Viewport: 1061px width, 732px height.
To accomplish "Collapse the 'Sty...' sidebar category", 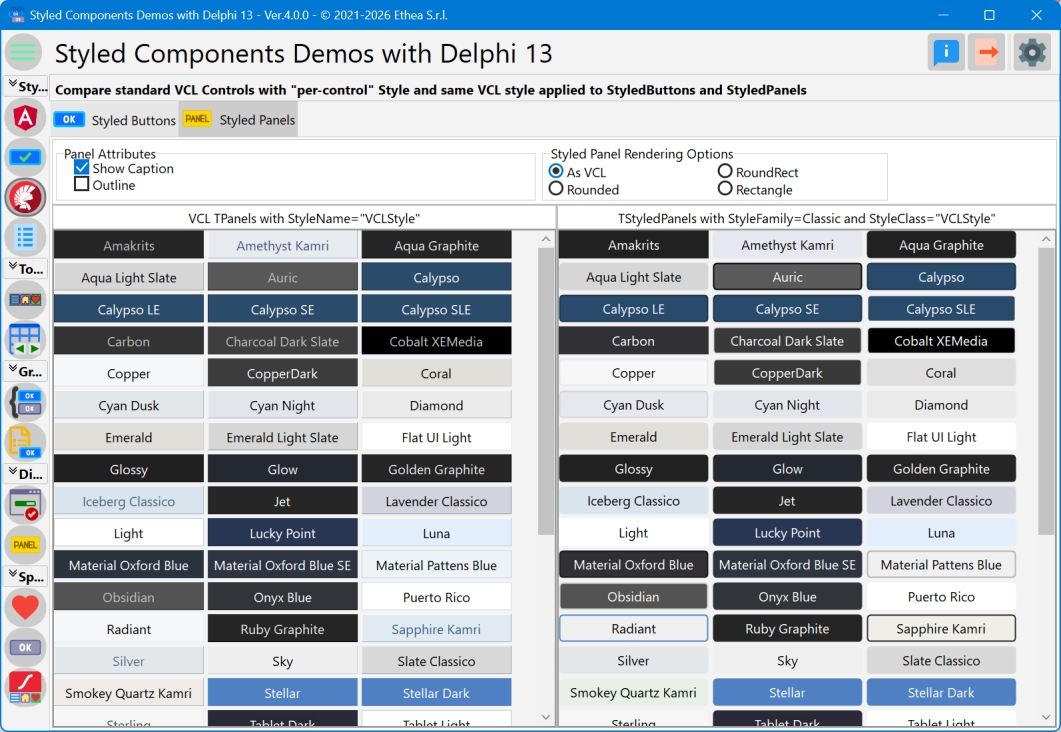I will [26, 85].
